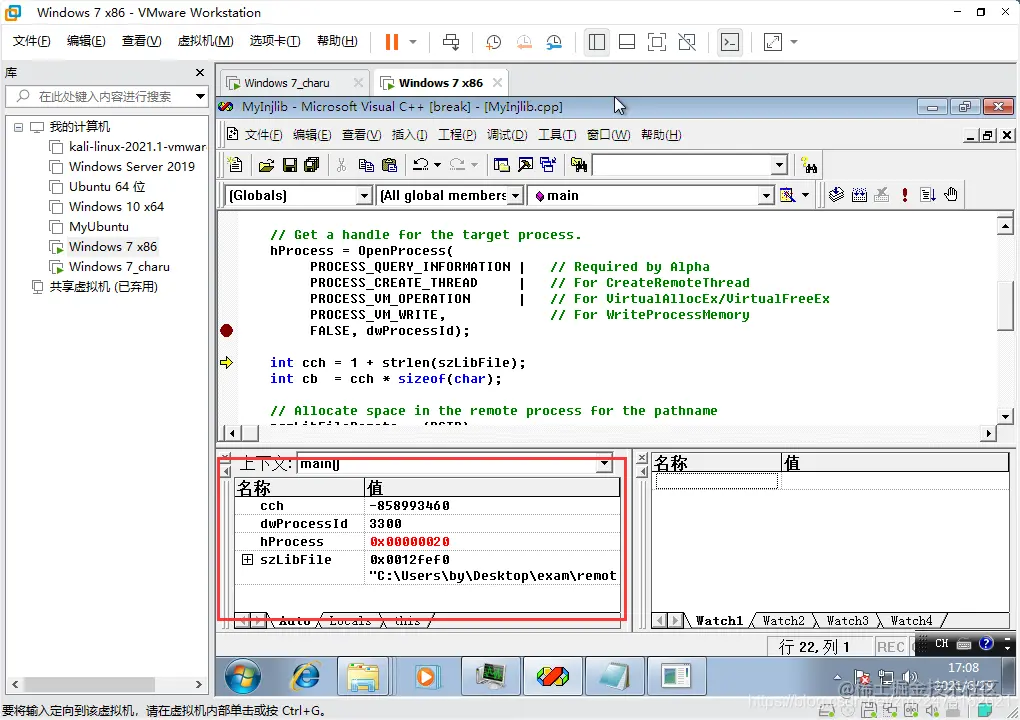Build the project
The height and width of the screenshot is (720, 1020).
[859, 194]
